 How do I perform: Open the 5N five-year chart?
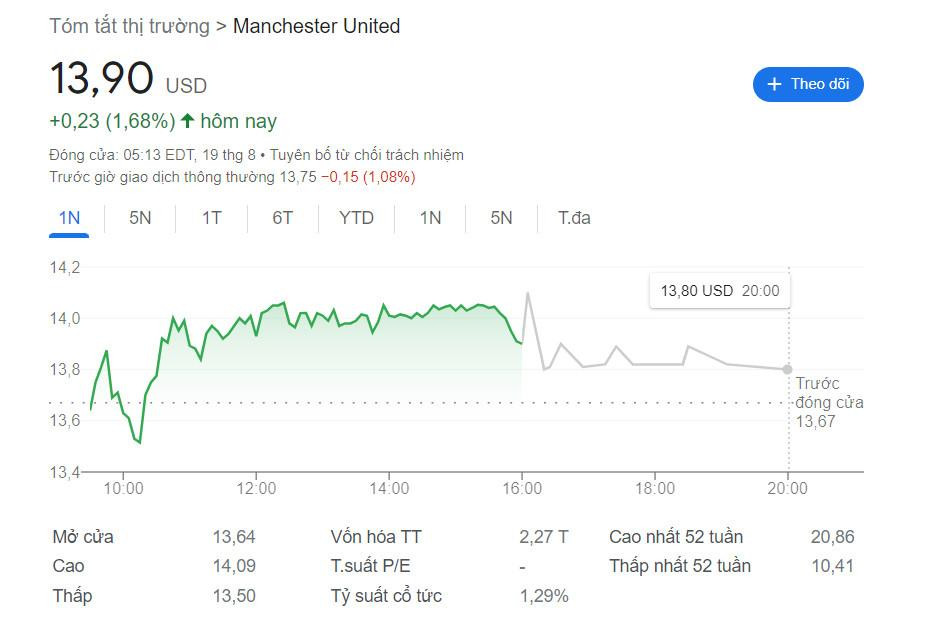pyautogui.click(x=500, y=217)
